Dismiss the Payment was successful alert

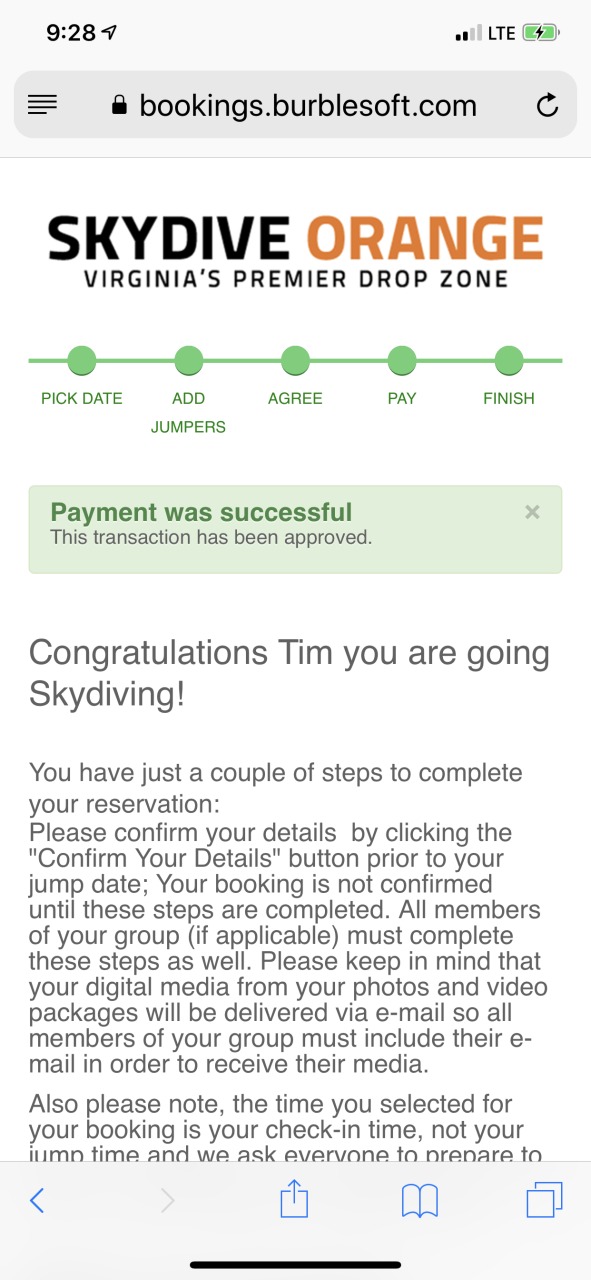[x=532, y=512]
